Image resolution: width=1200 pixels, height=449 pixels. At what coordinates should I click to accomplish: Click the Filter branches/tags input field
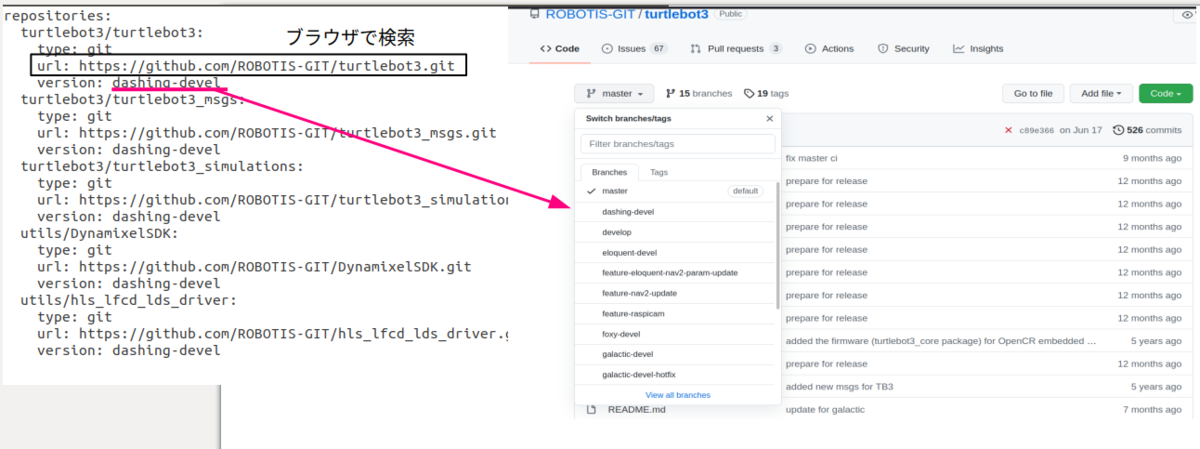[677, 144]
